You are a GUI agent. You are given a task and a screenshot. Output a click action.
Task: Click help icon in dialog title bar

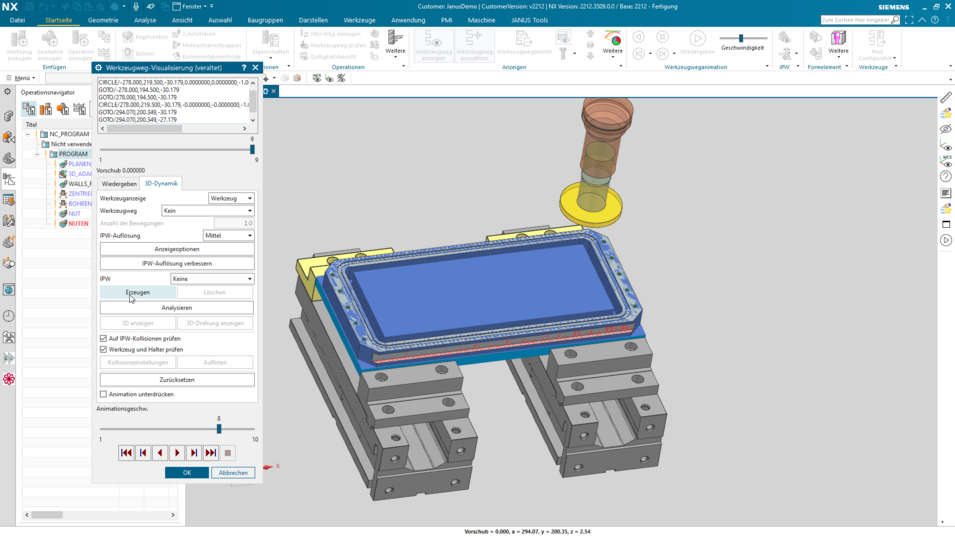[x=244, y=68]
